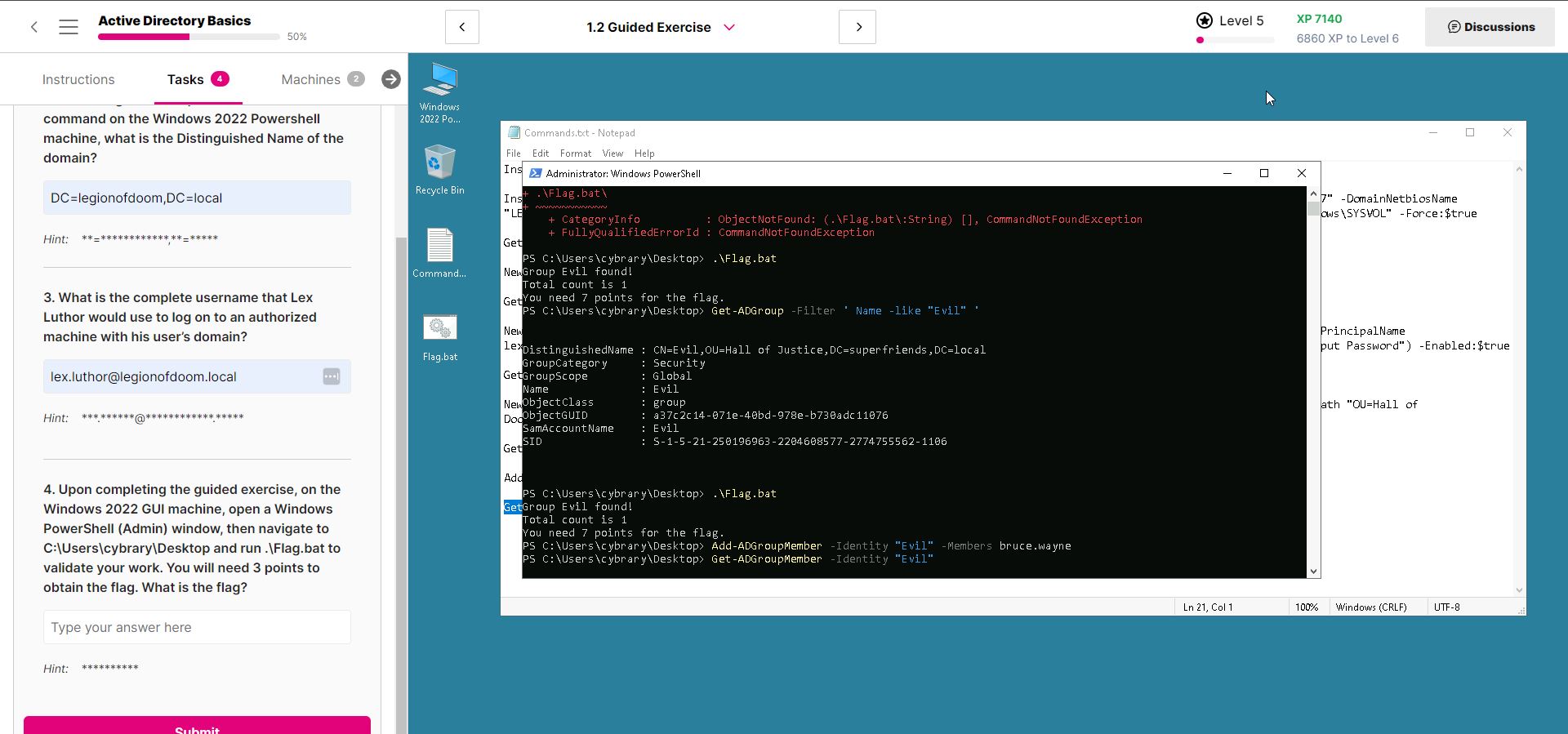The image size is (1568, 734).
Task: Click the flag answer input field
Action: (197, 627)
